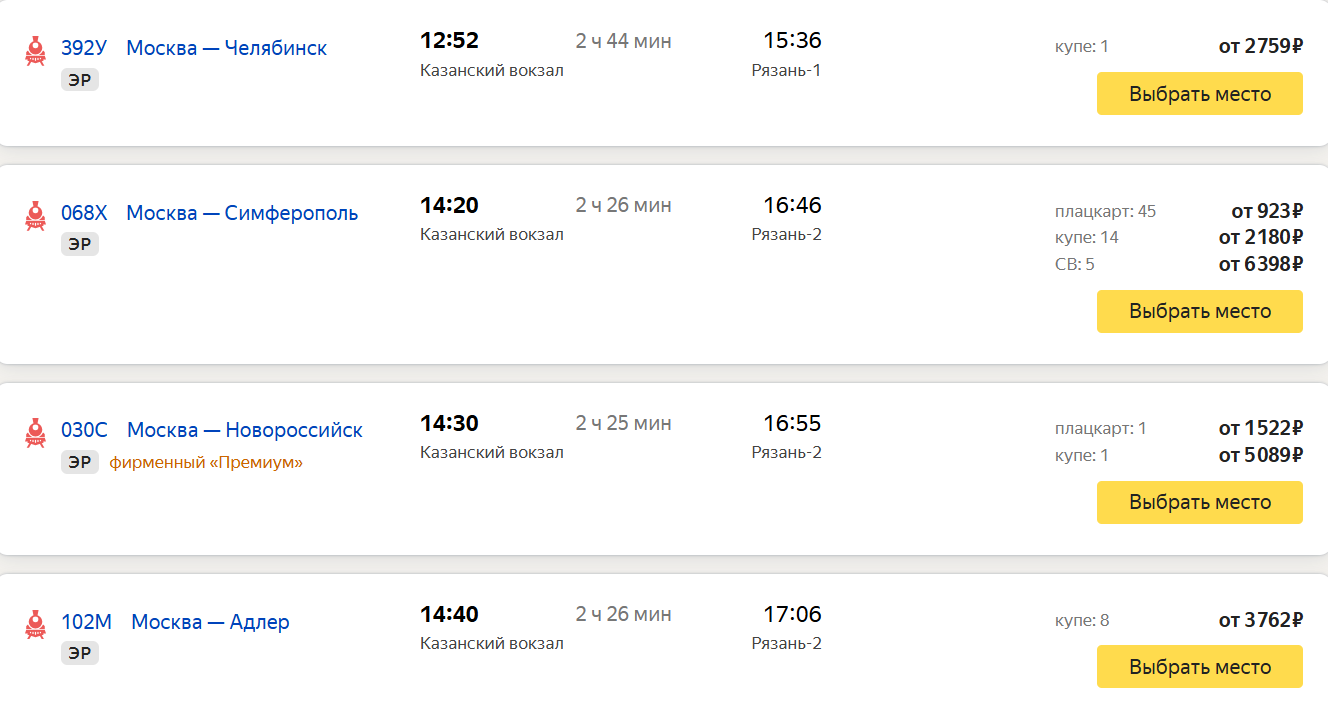Choose a seat on the 14:30 train
The image size is (1328, 708).
pyautogui.click(x=1200, y=502)
